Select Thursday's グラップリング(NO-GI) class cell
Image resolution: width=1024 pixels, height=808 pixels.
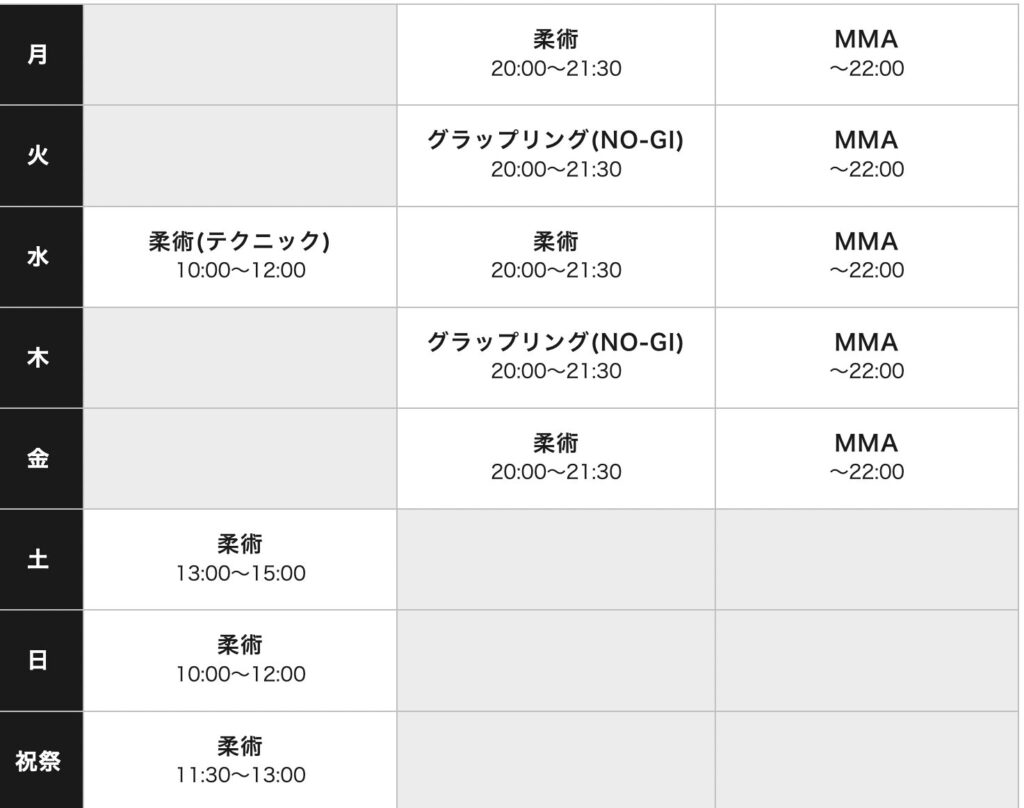(556, 357)
